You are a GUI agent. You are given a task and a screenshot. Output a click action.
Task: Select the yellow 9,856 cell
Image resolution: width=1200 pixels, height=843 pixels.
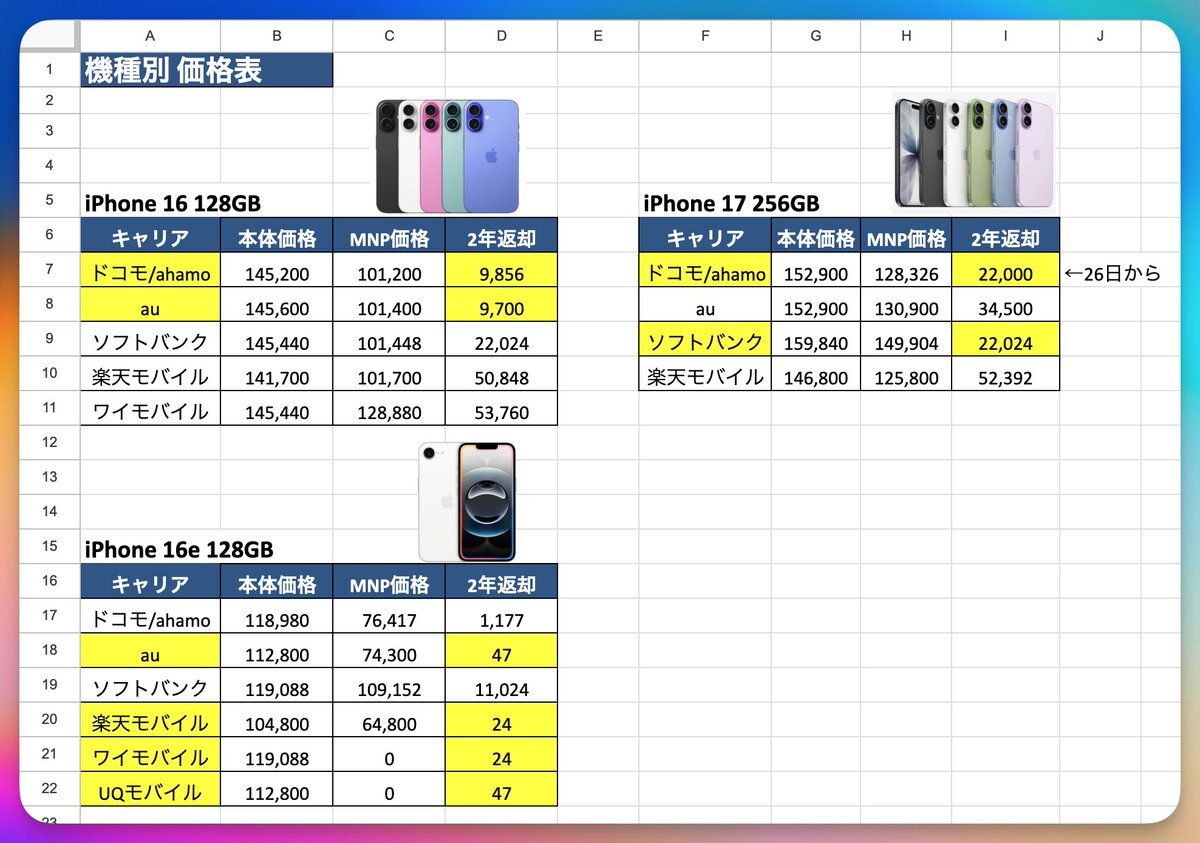tap(501, 270)
